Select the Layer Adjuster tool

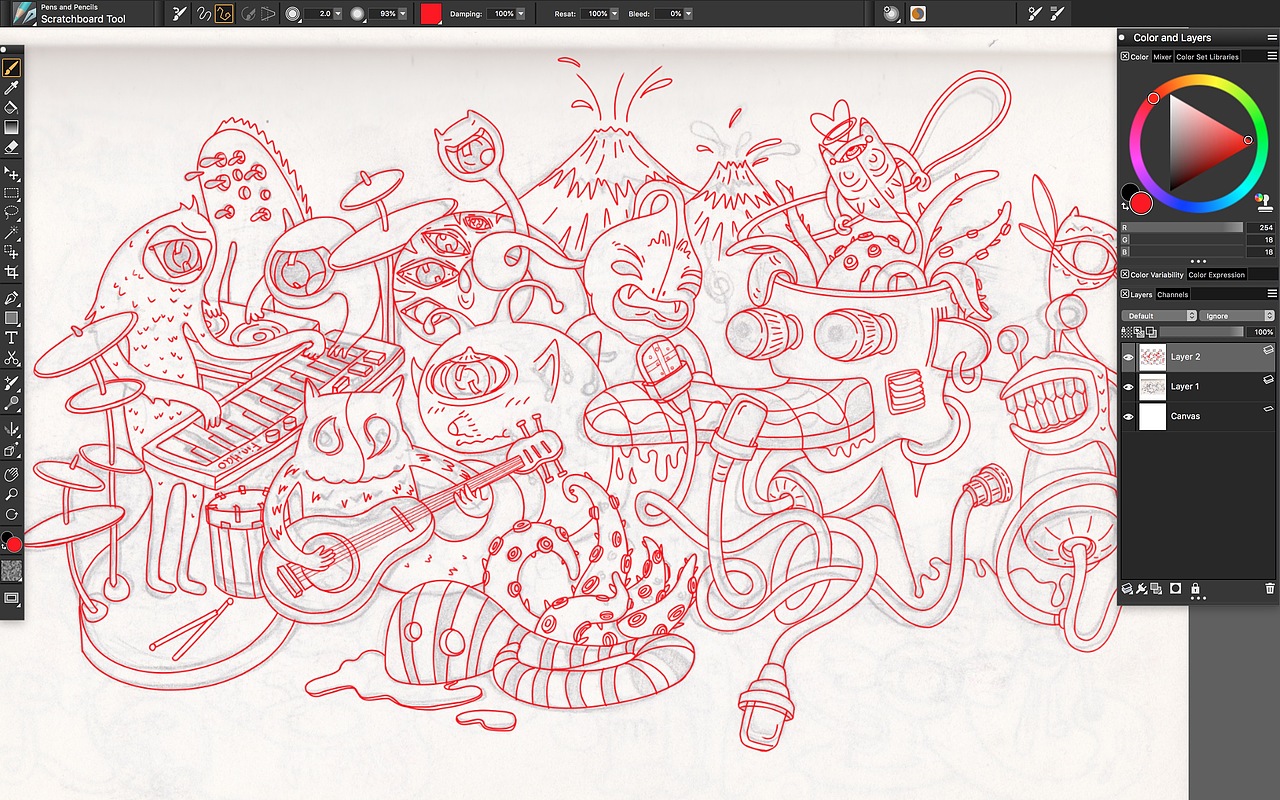pyautogui.click(x=12, y=174)
